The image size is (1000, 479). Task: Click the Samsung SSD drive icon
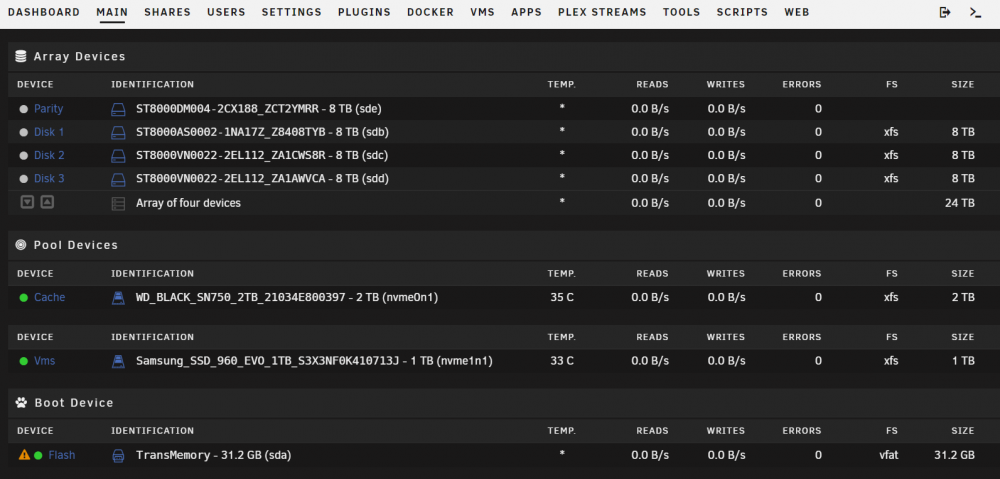(118, 362)
